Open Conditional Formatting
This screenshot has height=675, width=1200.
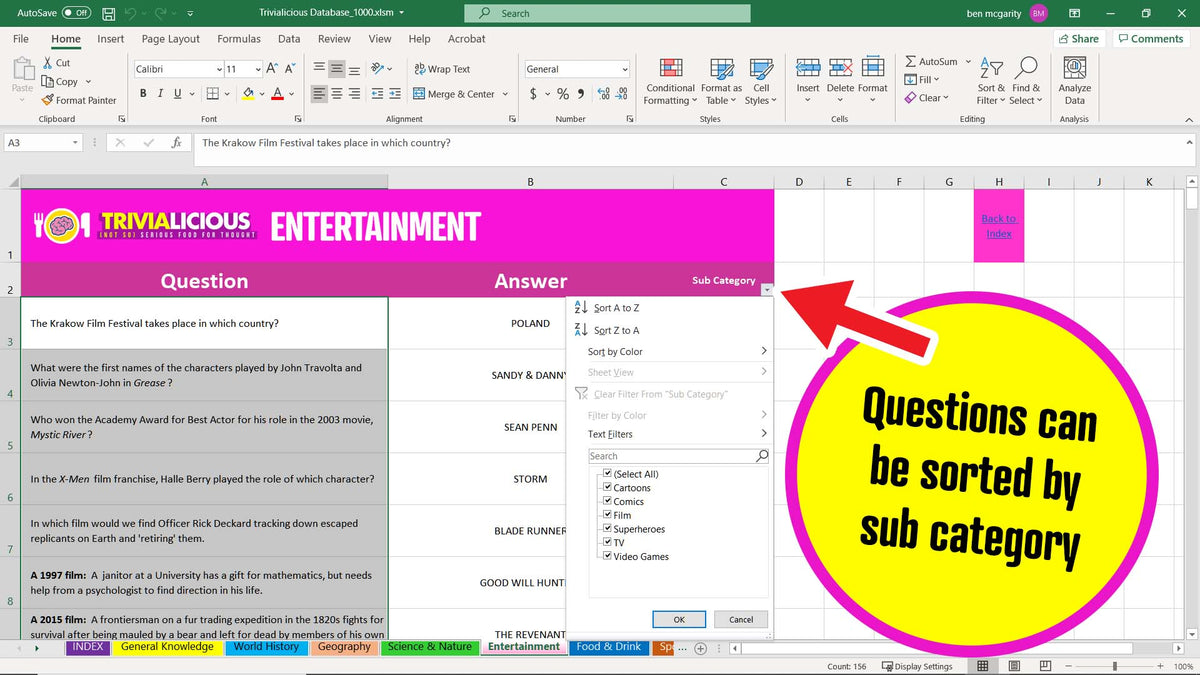coord(671,80)
